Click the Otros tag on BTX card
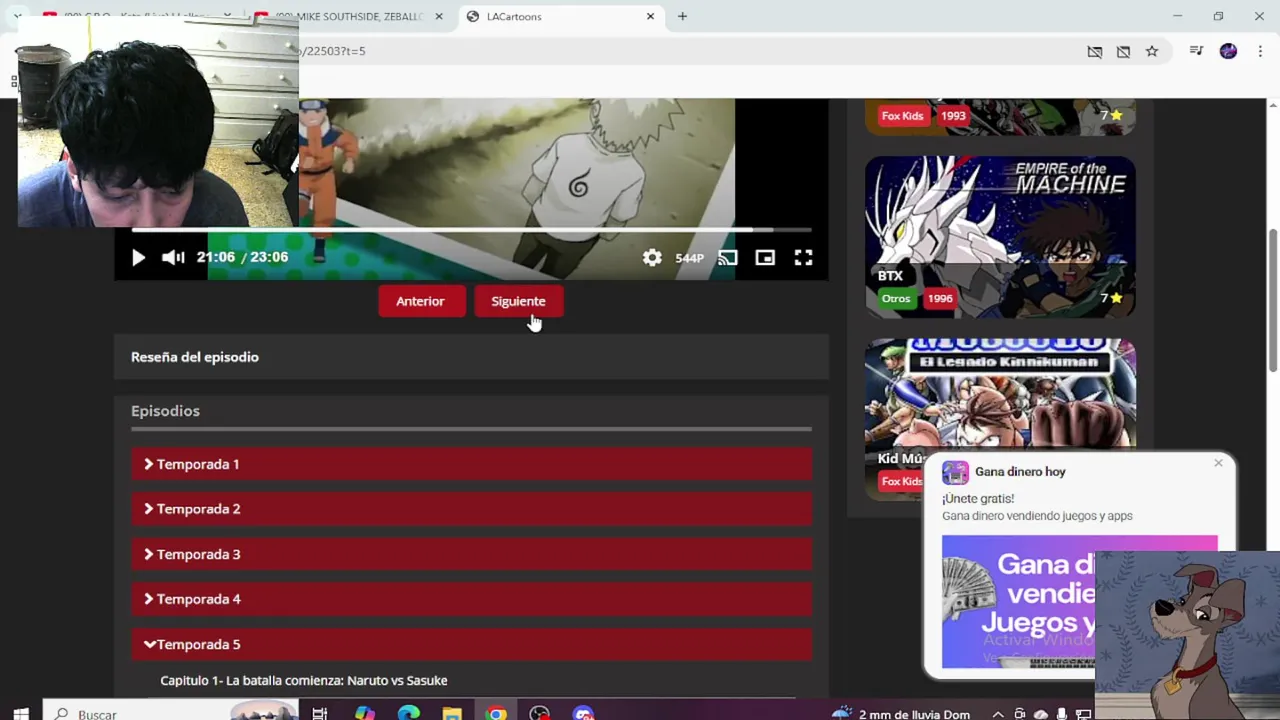The height and width of the screenshot is (720, 1280). click(x=896, y=298)
